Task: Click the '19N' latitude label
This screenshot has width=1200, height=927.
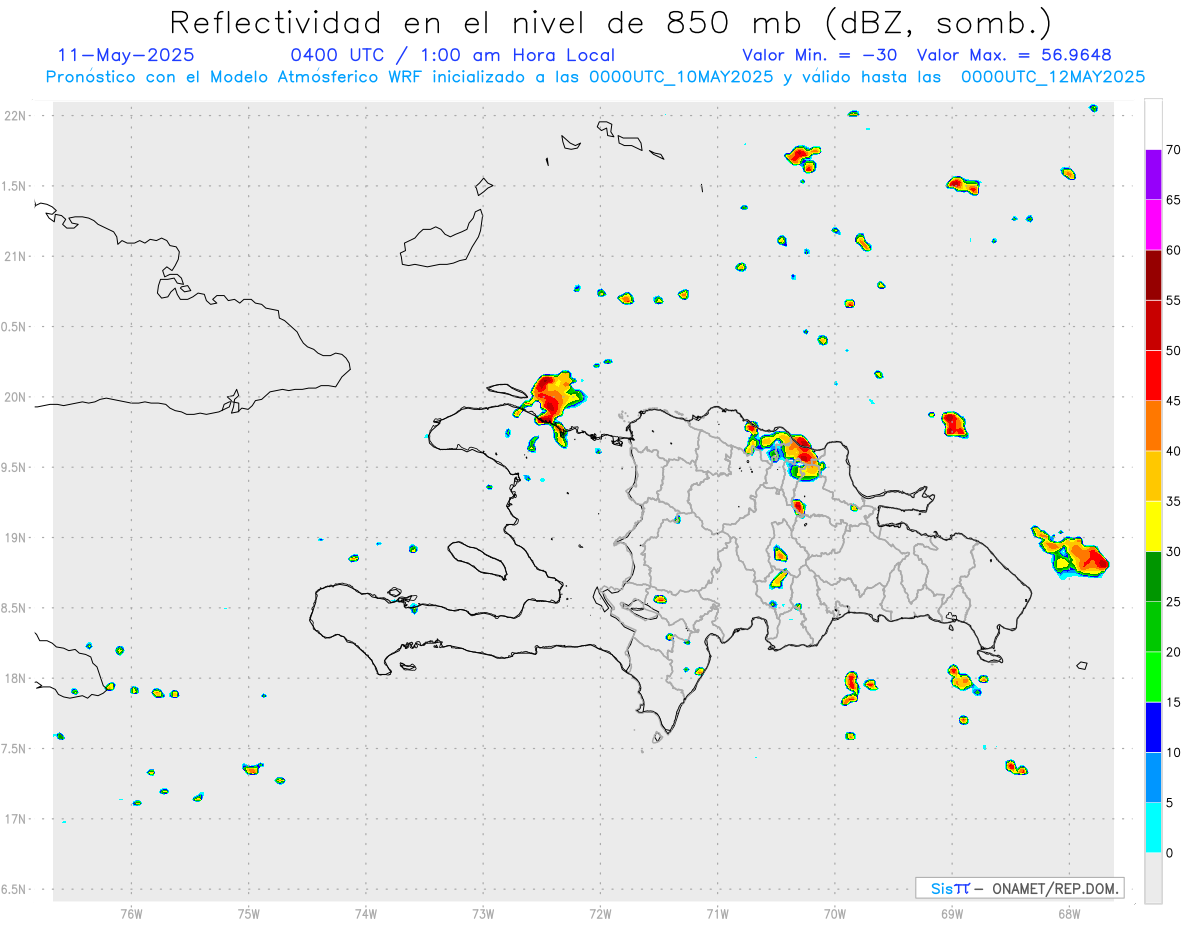Action: [x=17, y=538]
